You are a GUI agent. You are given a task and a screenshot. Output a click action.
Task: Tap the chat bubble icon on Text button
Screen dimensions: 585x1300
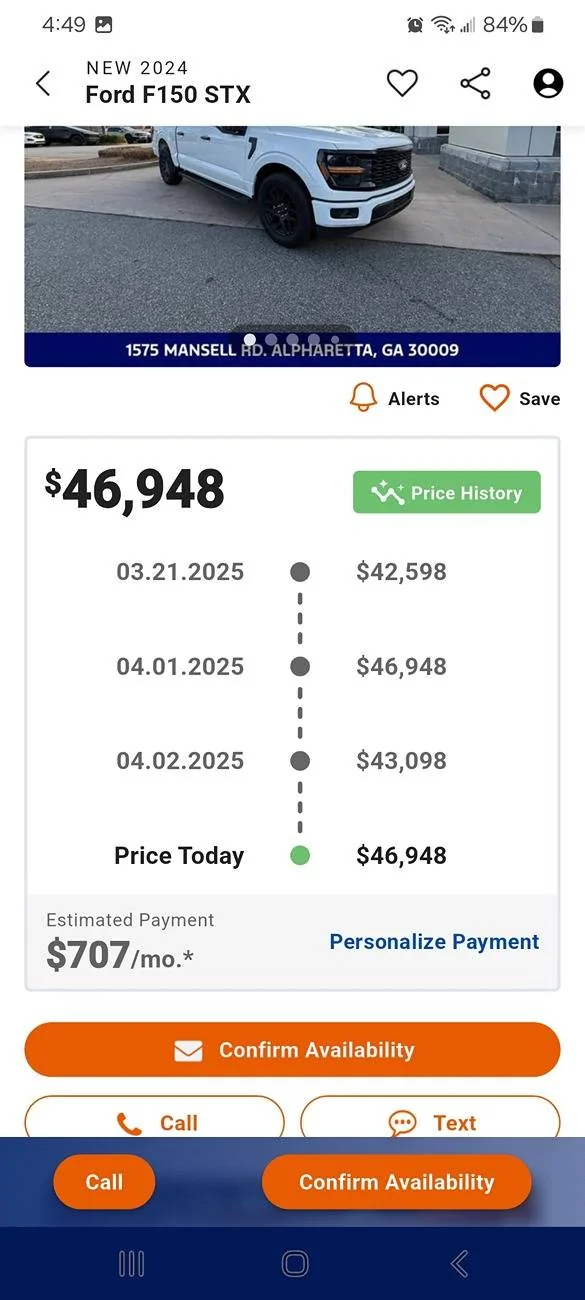402,1122
